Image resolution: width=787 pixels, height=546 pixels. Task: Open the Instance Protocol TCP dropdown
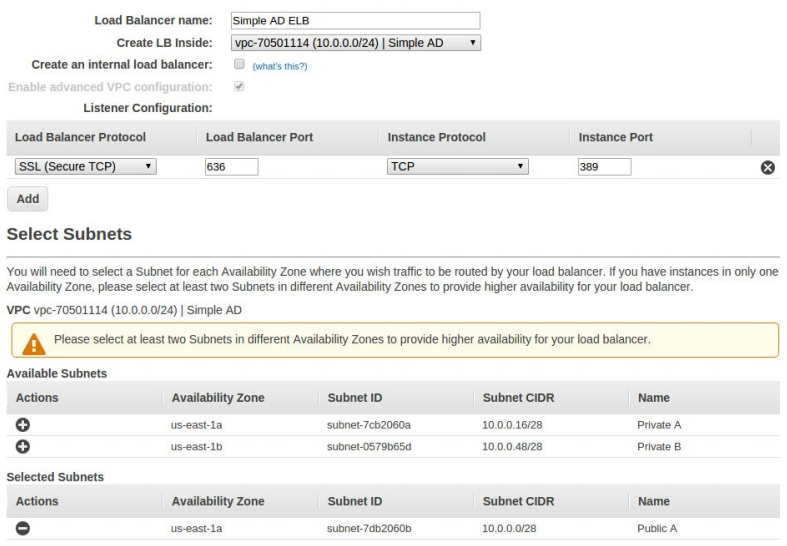pos(457,167)
